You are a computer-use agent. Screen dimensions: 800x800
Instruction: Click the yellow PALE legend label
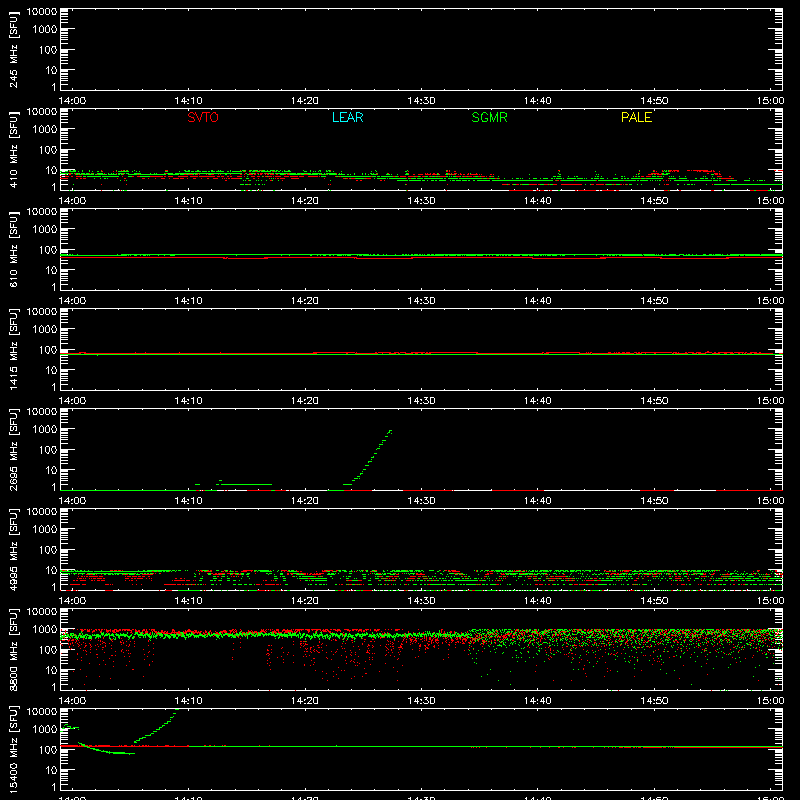pos(636,117)
